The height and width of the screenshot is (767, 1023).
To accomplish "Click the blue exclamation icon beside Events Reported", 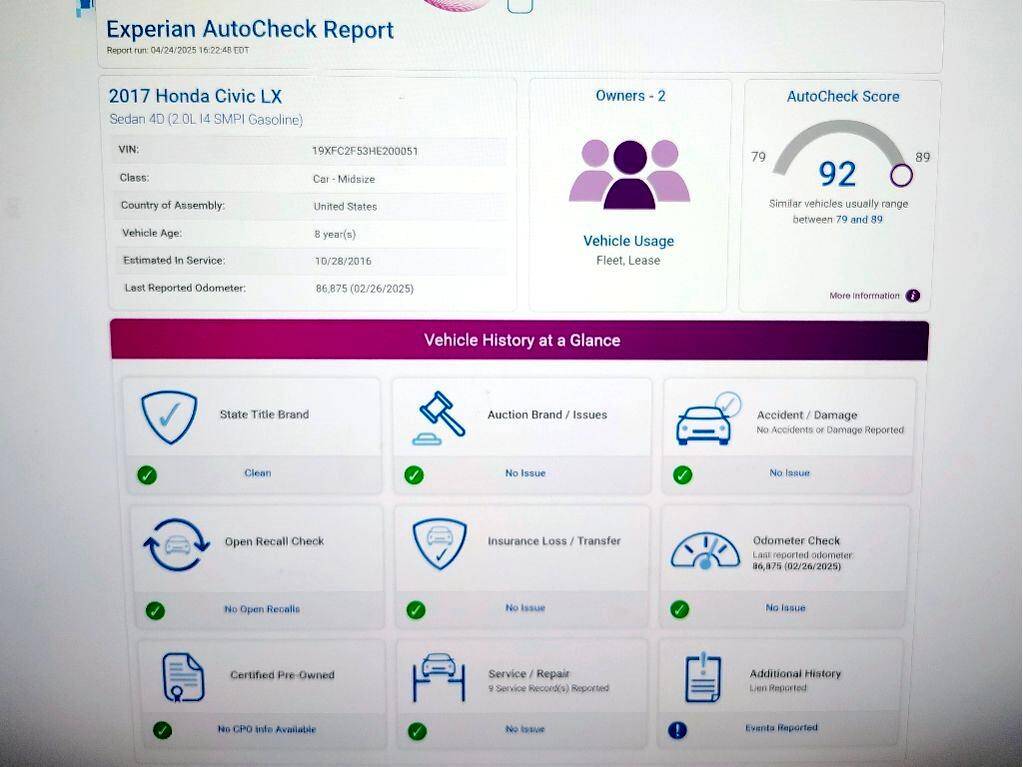I will point(678,729).
